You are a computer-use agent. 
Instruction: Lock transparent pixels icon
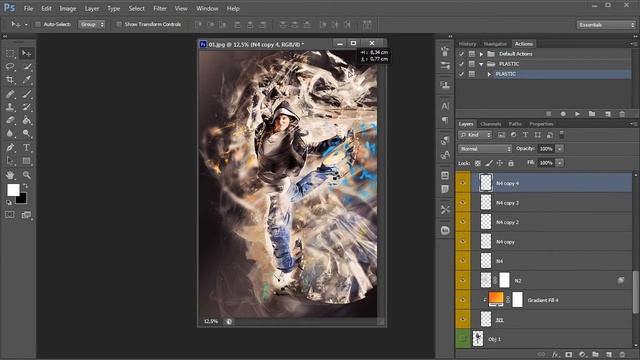click(478, 163)
